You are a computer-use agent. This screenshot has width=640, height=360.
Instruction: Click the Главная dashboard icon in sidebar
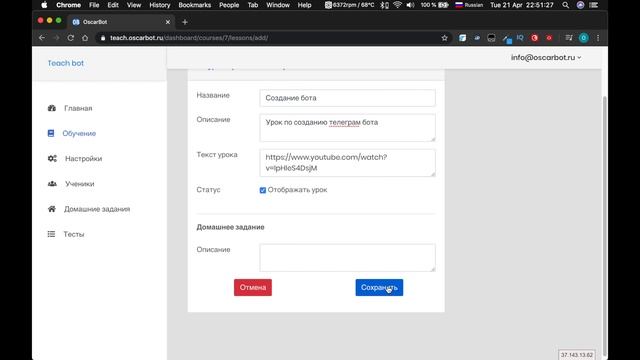click(x=52, y=108)
